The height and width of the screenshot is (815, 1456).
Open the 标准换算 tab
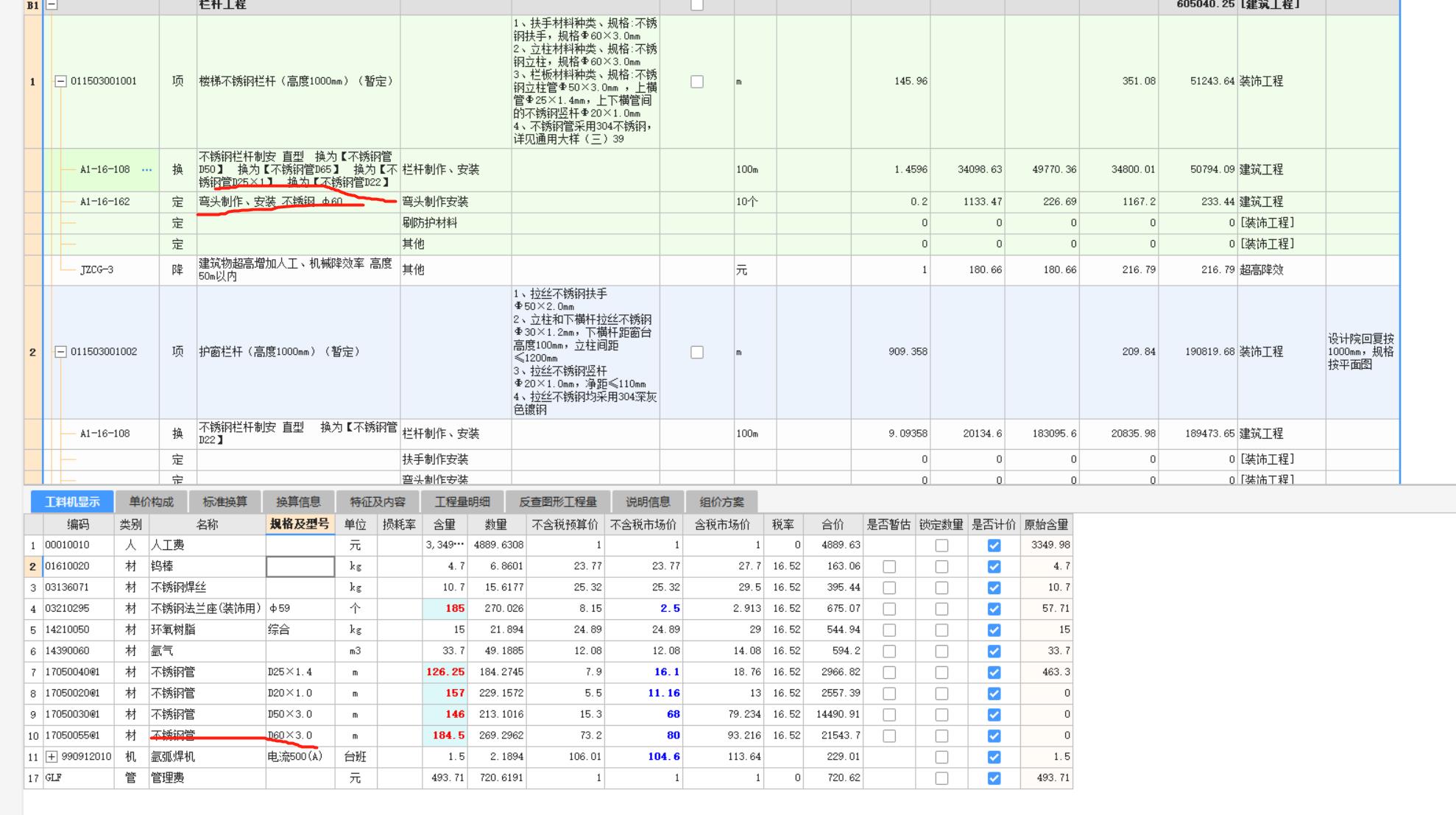point(225,502)
